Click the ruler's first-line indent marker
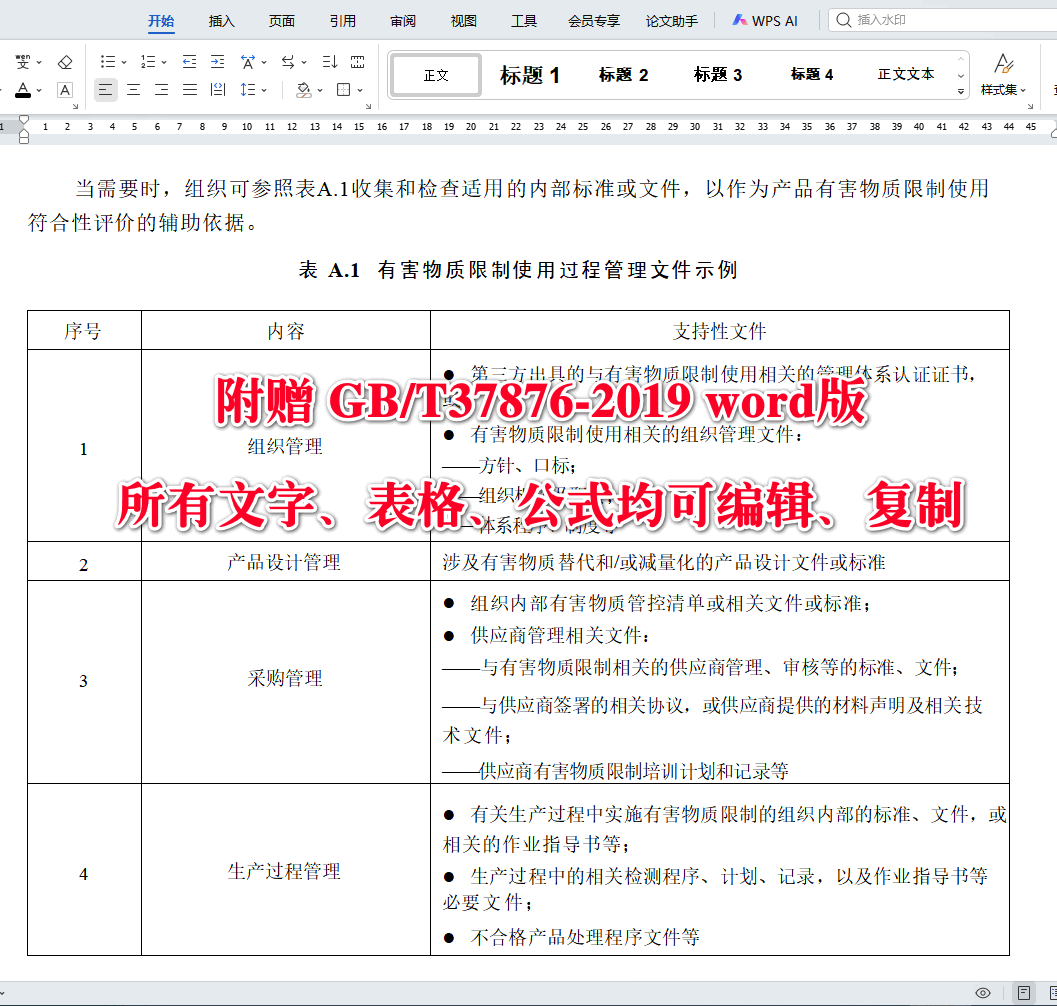This screenshot has width=1057, height=1006. click(x=24, y=120)
